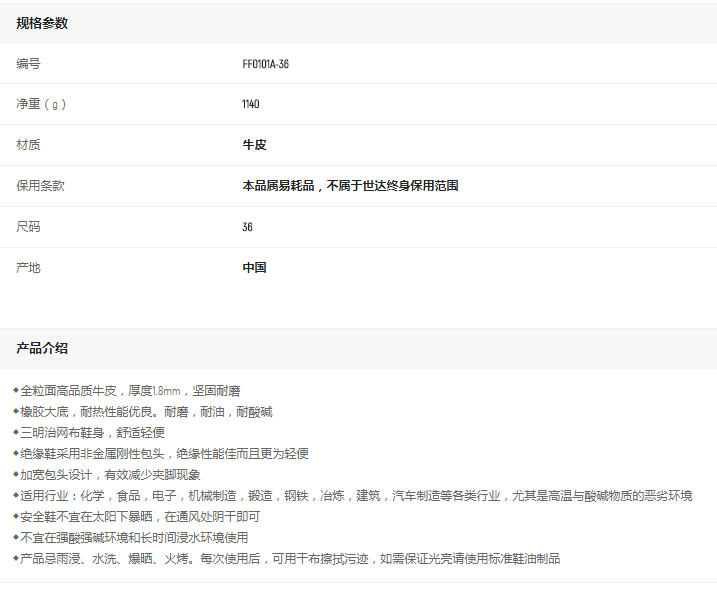Click the value 36 in the 尺码 row
This screenshot has height=603, width=717.
click(247, 227)
